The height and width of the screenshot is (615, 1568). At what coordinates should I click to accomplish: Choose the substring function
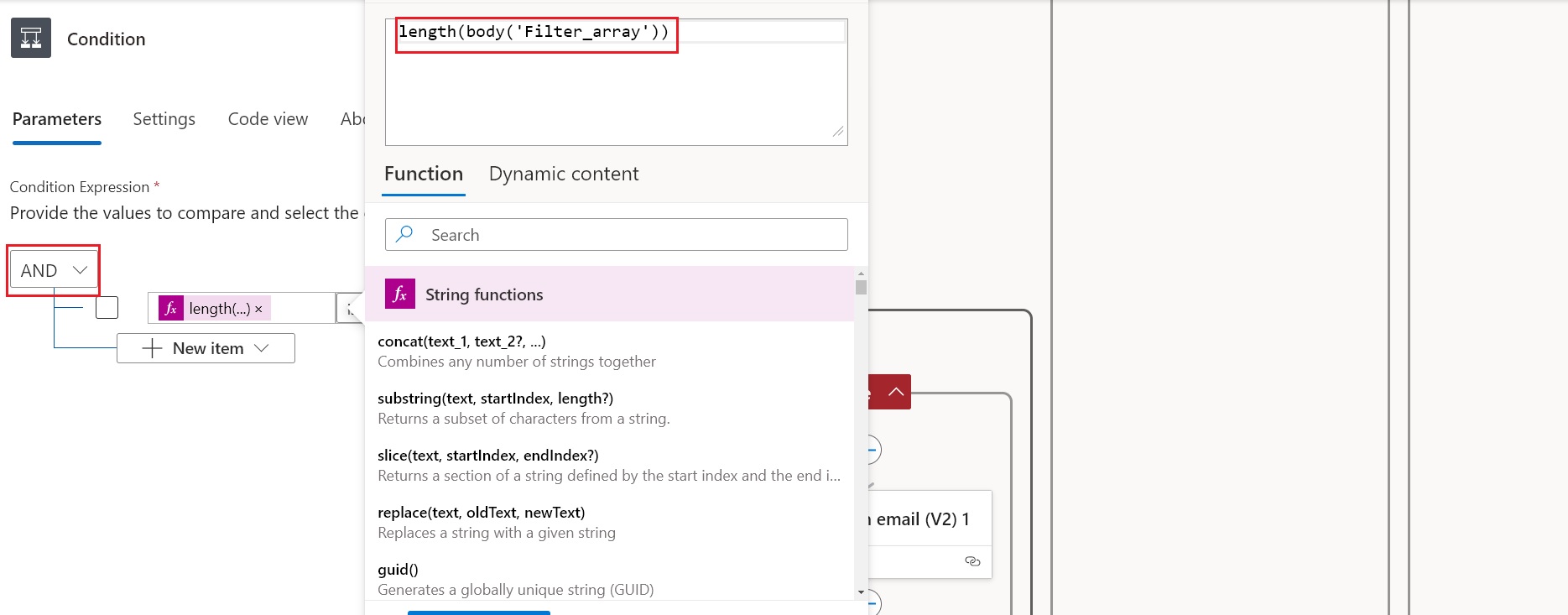point(495,399)
